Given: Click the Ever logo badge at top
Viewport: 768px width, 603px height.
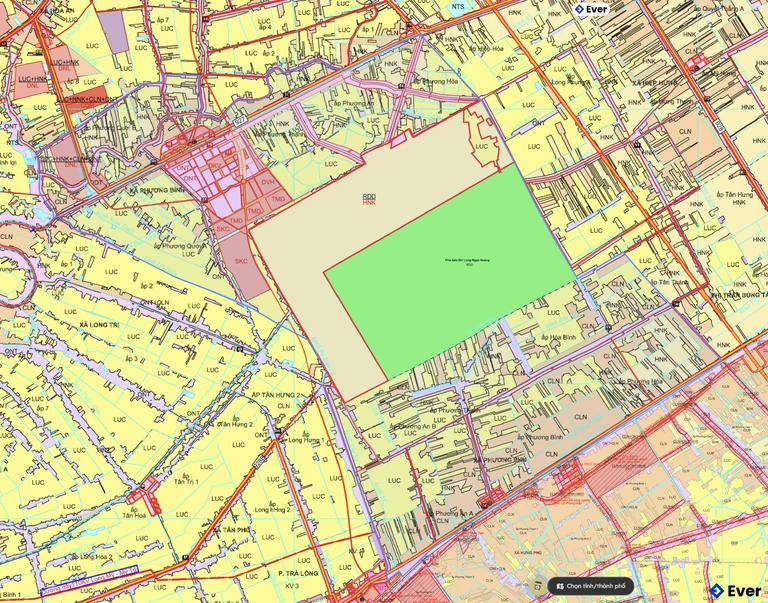Looking at the screenshot, I should [x=590, y=9].
